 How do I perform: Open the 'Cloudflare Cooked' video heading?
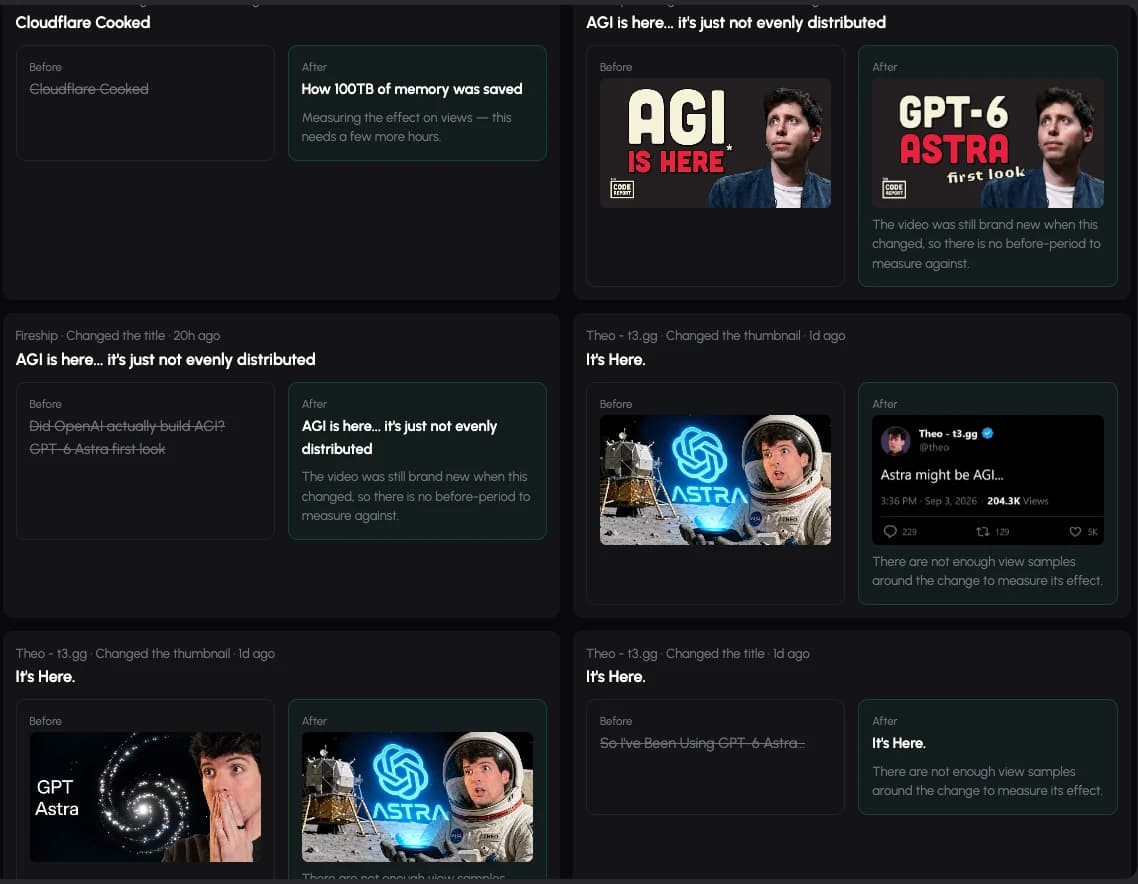pyautogui.click(x=83, y=22)
